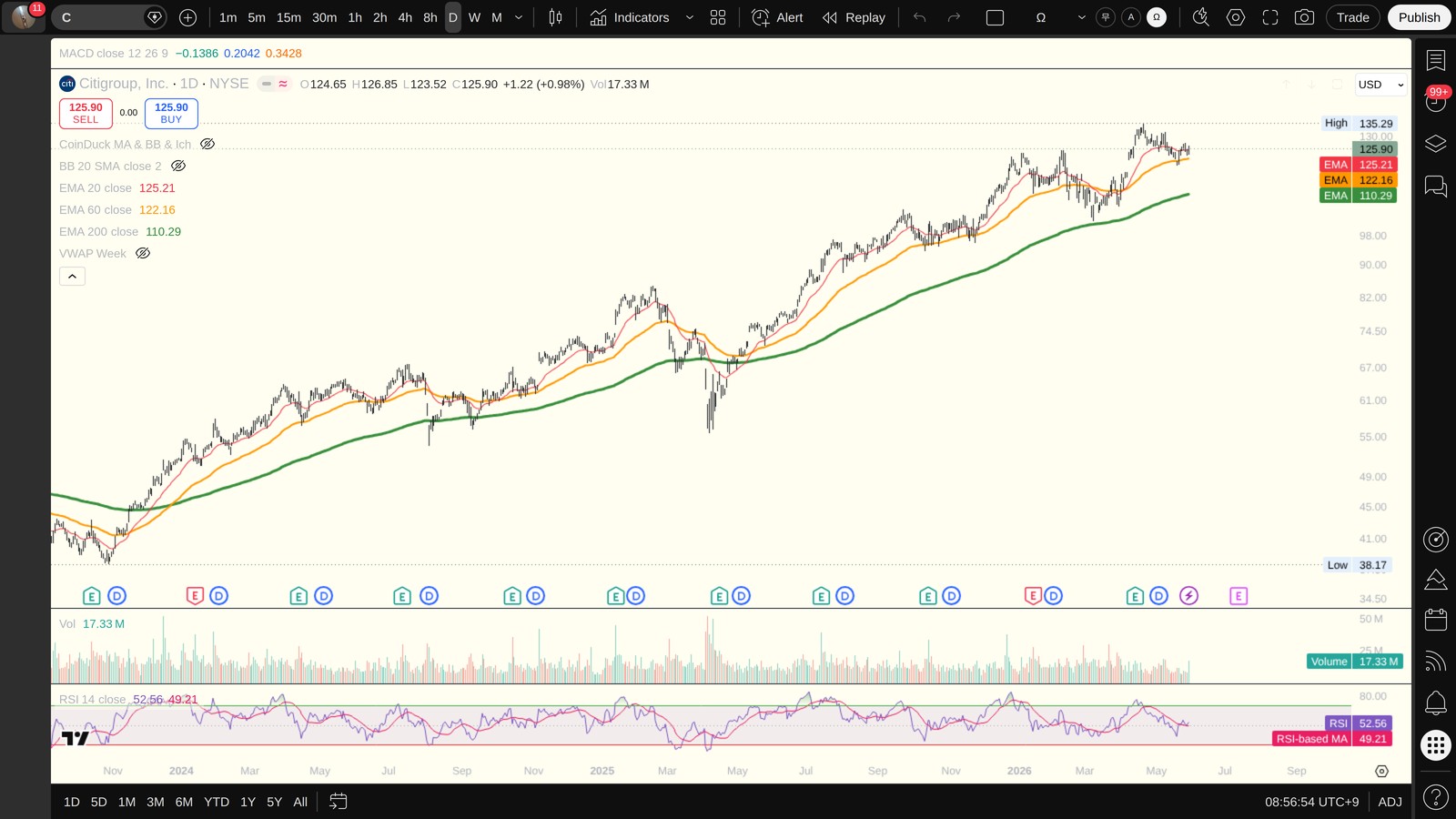Open the USD currency dropdown

click(1381, 85)
